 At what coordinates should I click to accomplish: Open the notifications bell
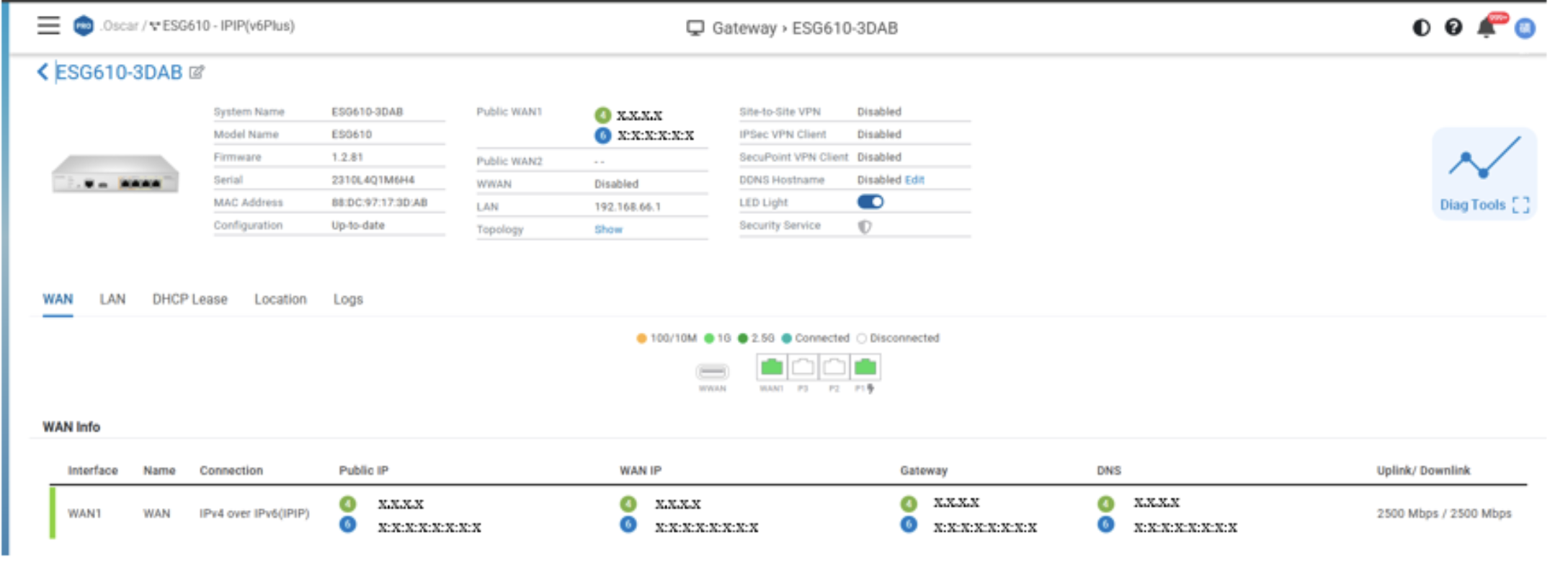(x=1485, y=29)
